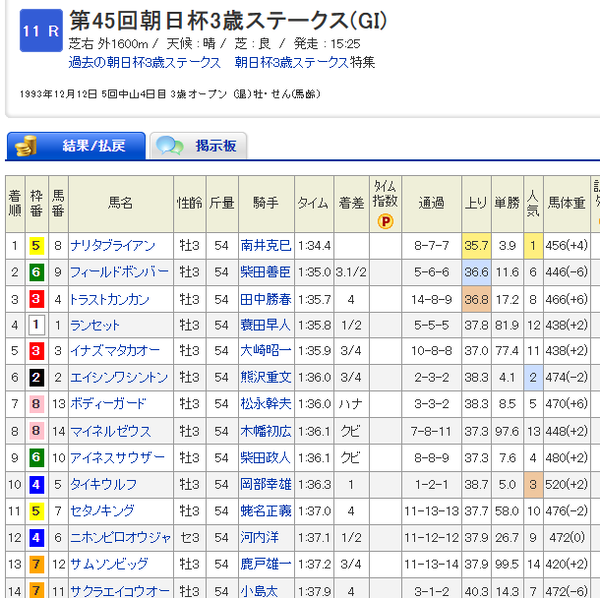The image size is (600, 598).
Task: Open jockey 大崎昭一 profile
Action: tap(266, 350)
